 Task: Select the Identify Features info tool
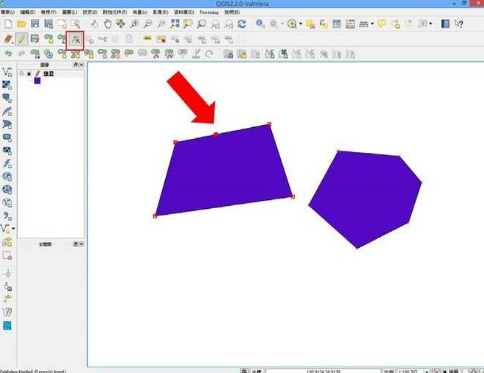[260, 24]
